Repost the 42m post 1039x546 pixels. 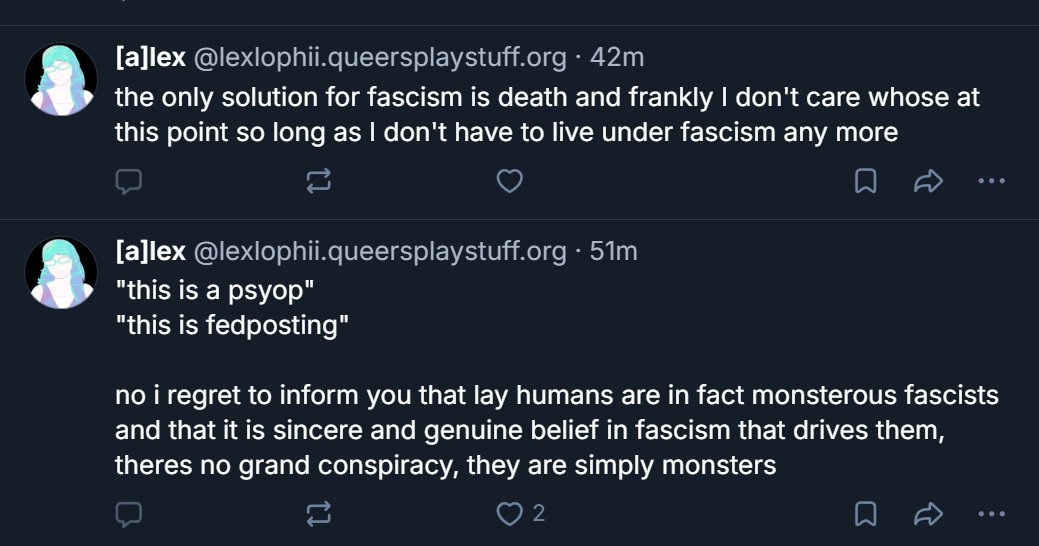[x=319, y=181]
